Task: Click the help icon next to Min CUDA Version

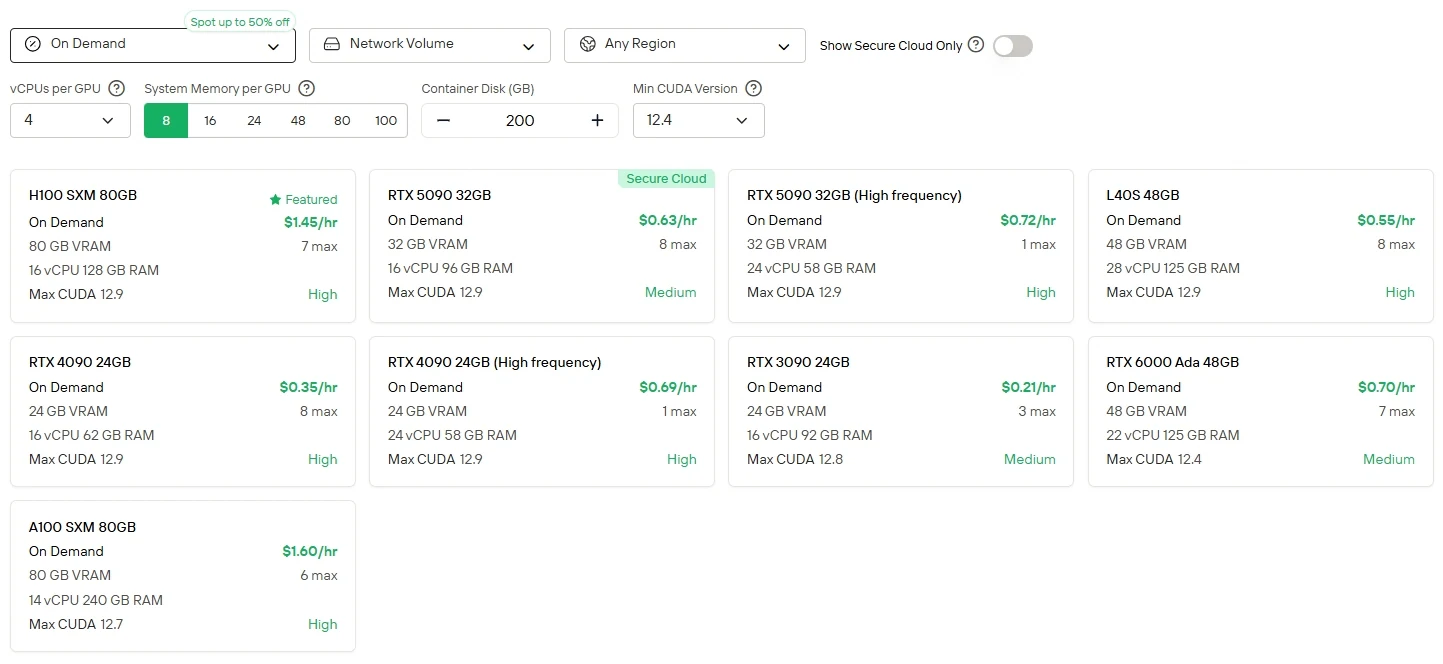Action: pos(754,88)
